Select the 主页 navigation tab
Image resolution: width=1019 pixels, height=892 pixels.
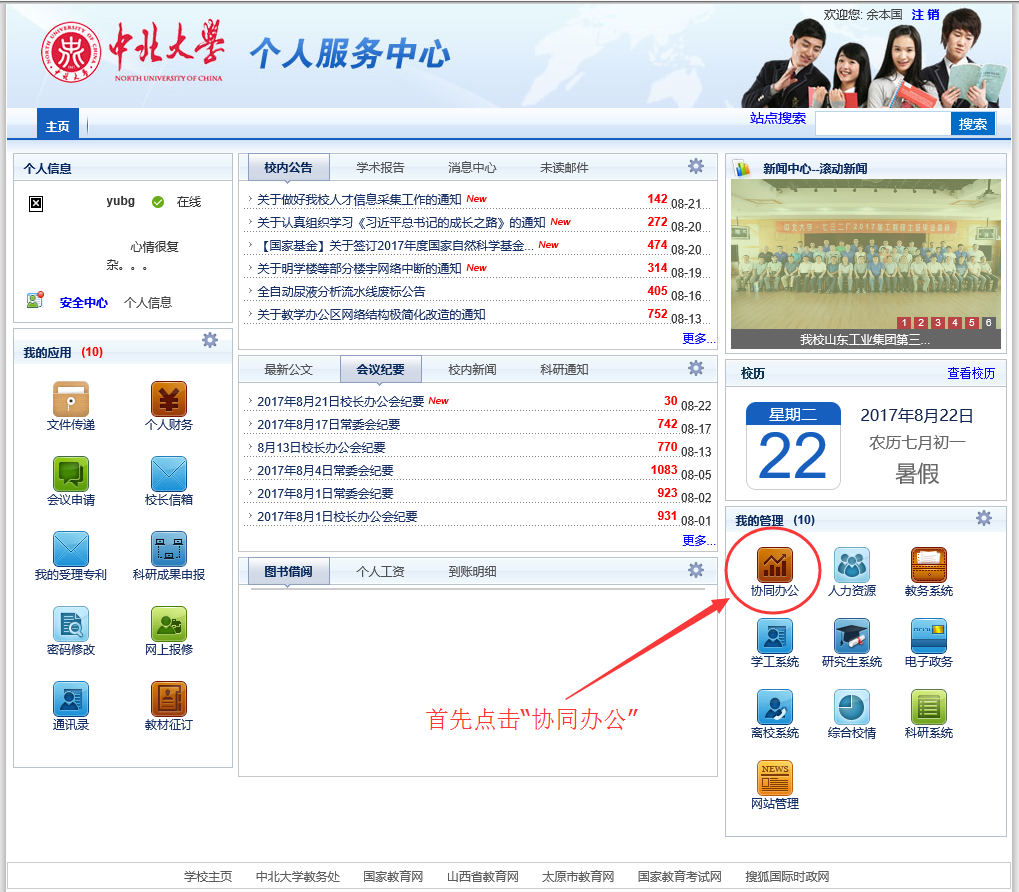(x=58, y=126)
